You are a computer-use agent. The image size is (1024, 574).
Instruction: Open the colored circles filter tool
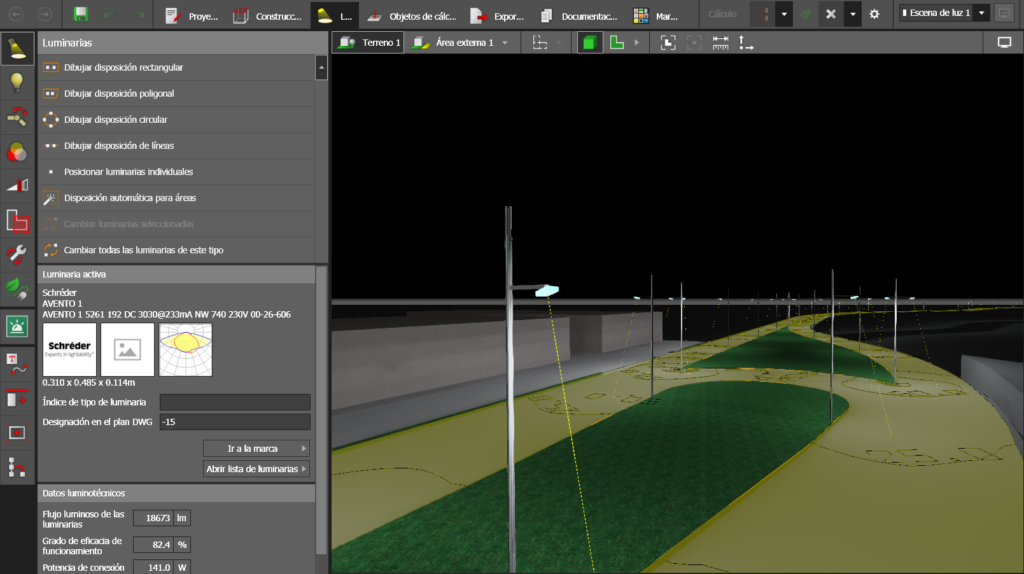pyautogui.click(x=17, y=152)
